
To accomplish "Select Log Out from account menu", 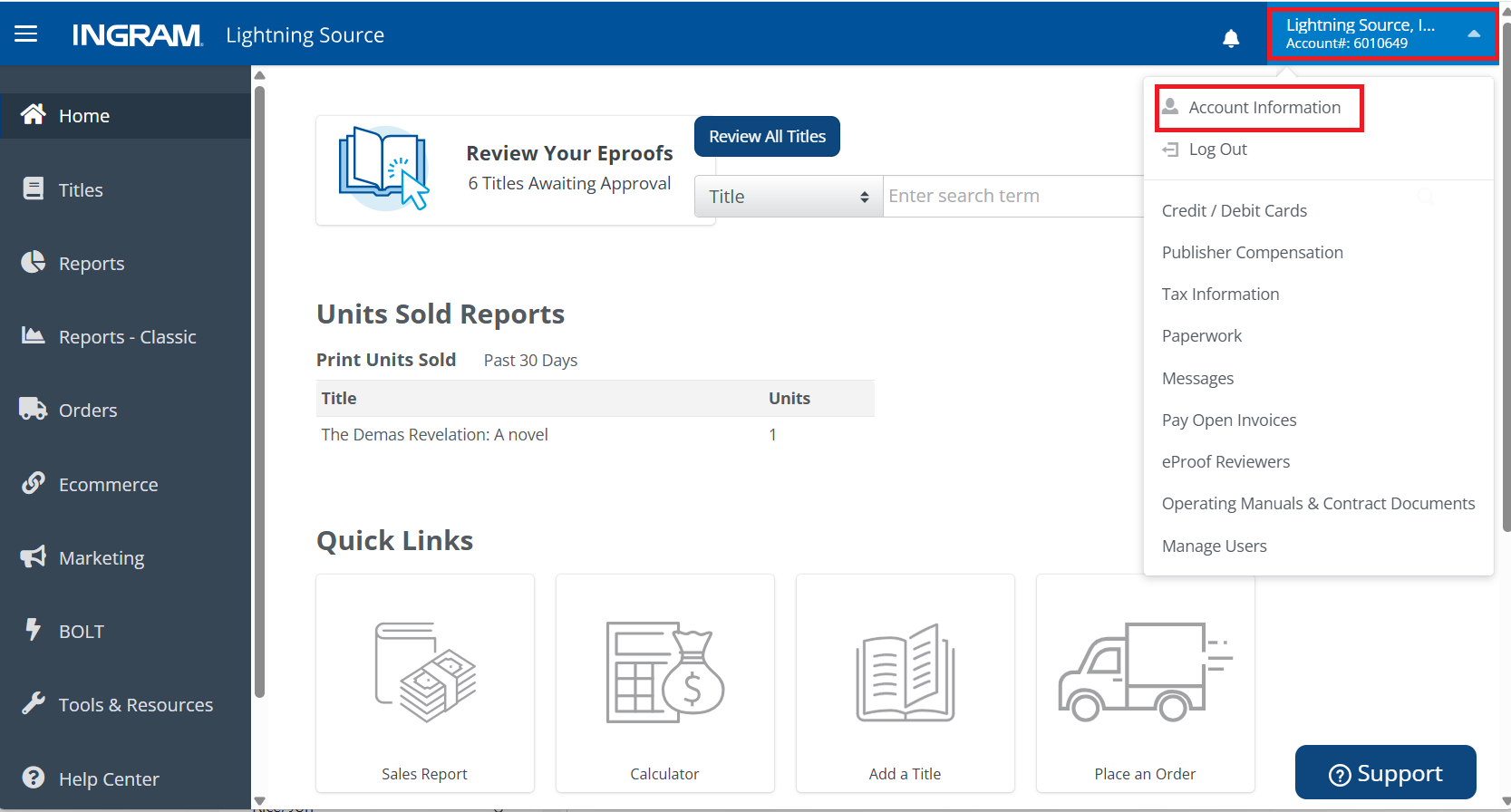I will pyautogui.click(x=1217, y=150).
